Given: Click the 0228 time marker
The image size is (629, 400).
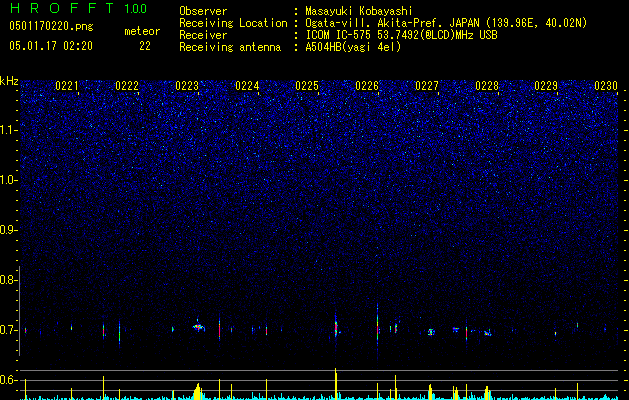Looking at the screenshot, I should (x=487, y=86).
